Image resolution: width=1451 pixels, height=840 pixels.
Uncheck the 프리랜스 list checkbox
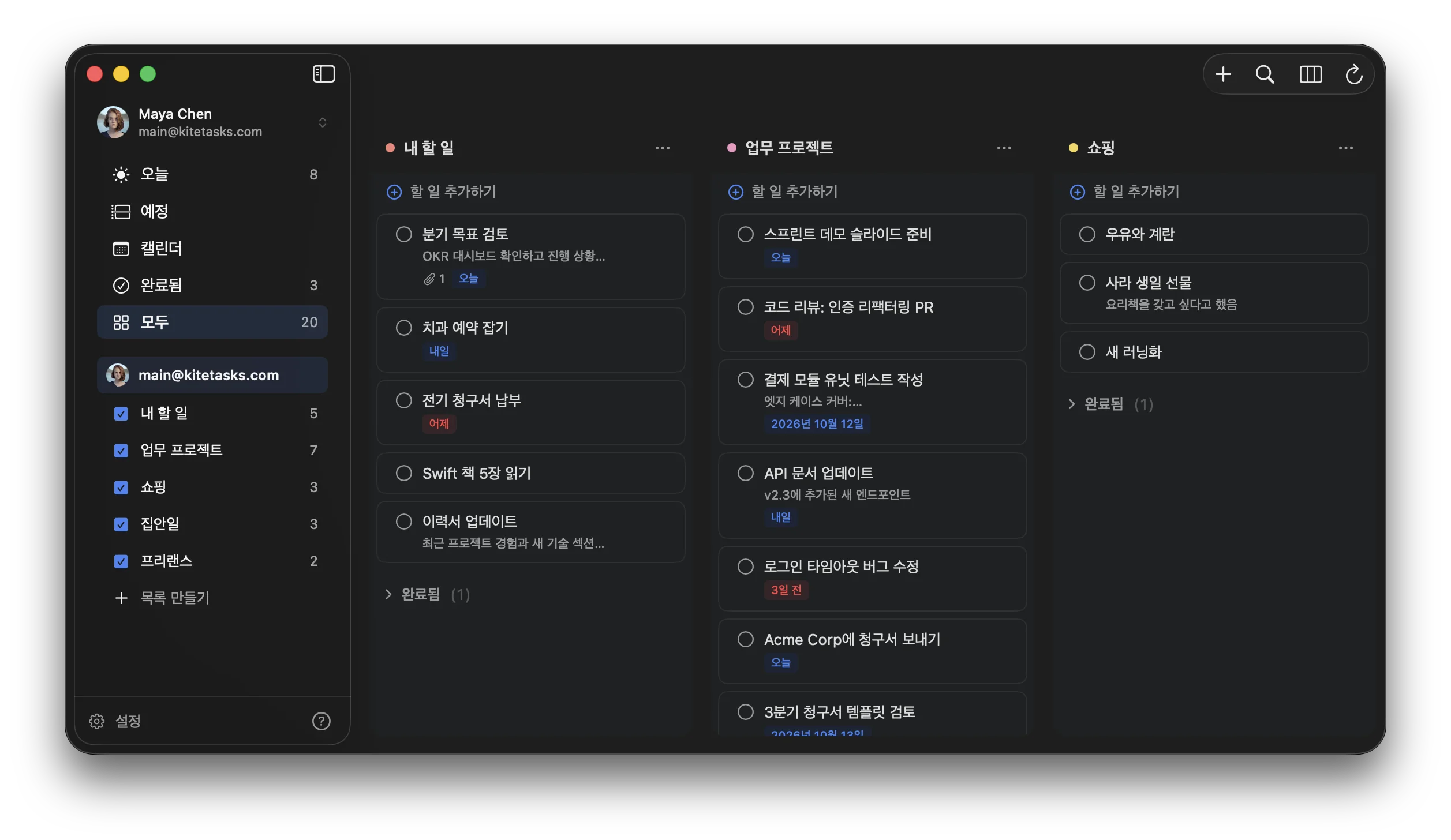tap(121, 561)
